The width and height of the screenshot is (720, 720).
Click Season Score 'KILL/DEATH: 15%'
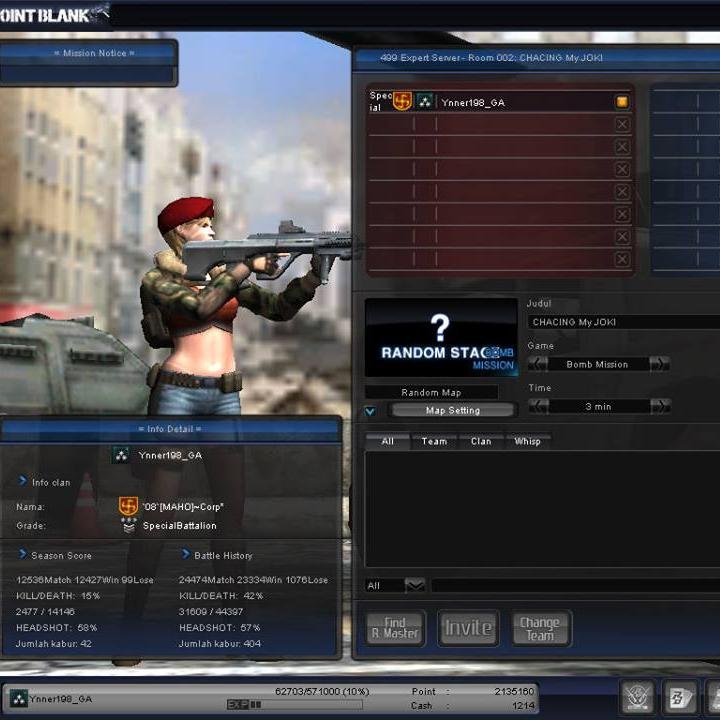coord(58,596)
